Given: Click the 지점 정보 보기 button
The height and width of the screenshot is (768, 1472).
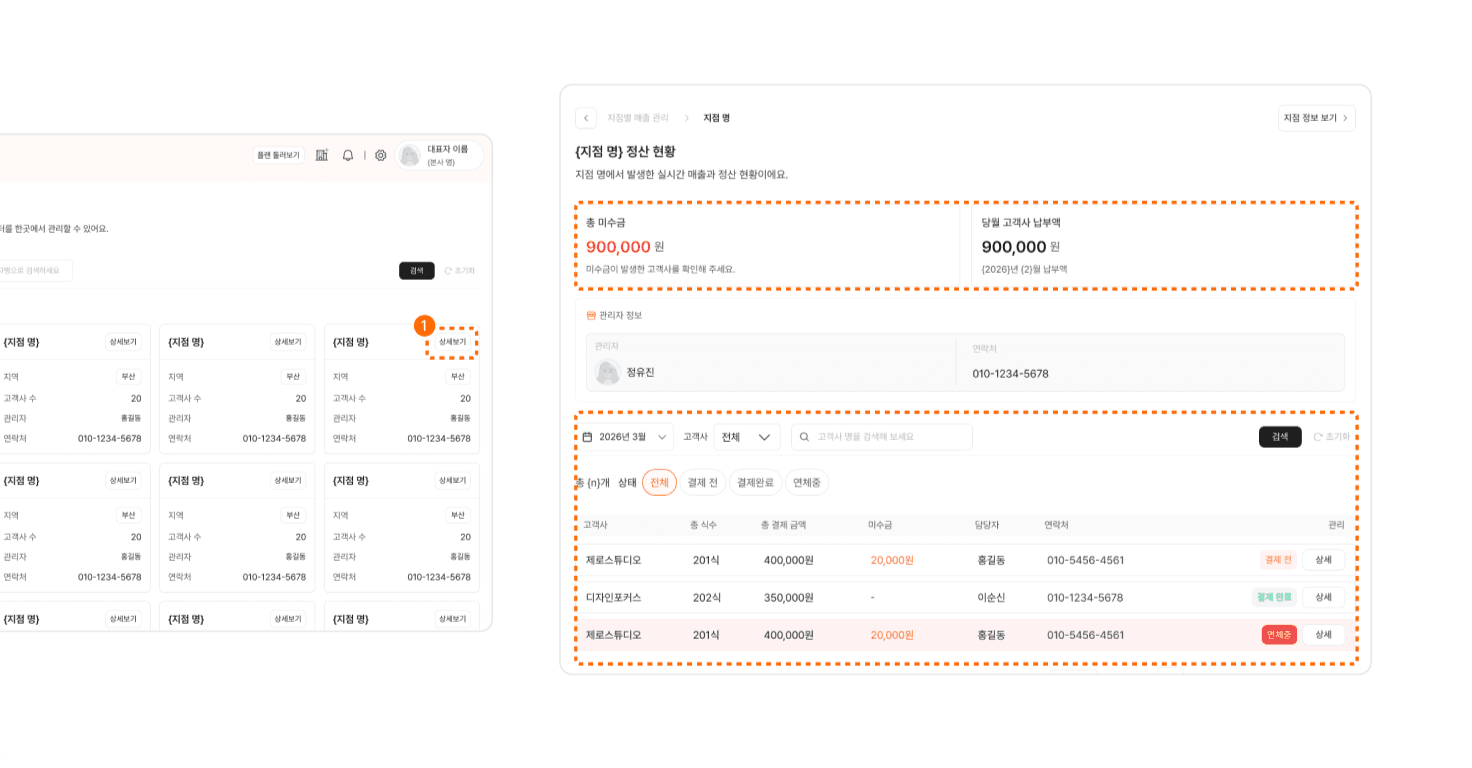Looking at the screenshot, I should (x=1317, y=118).
